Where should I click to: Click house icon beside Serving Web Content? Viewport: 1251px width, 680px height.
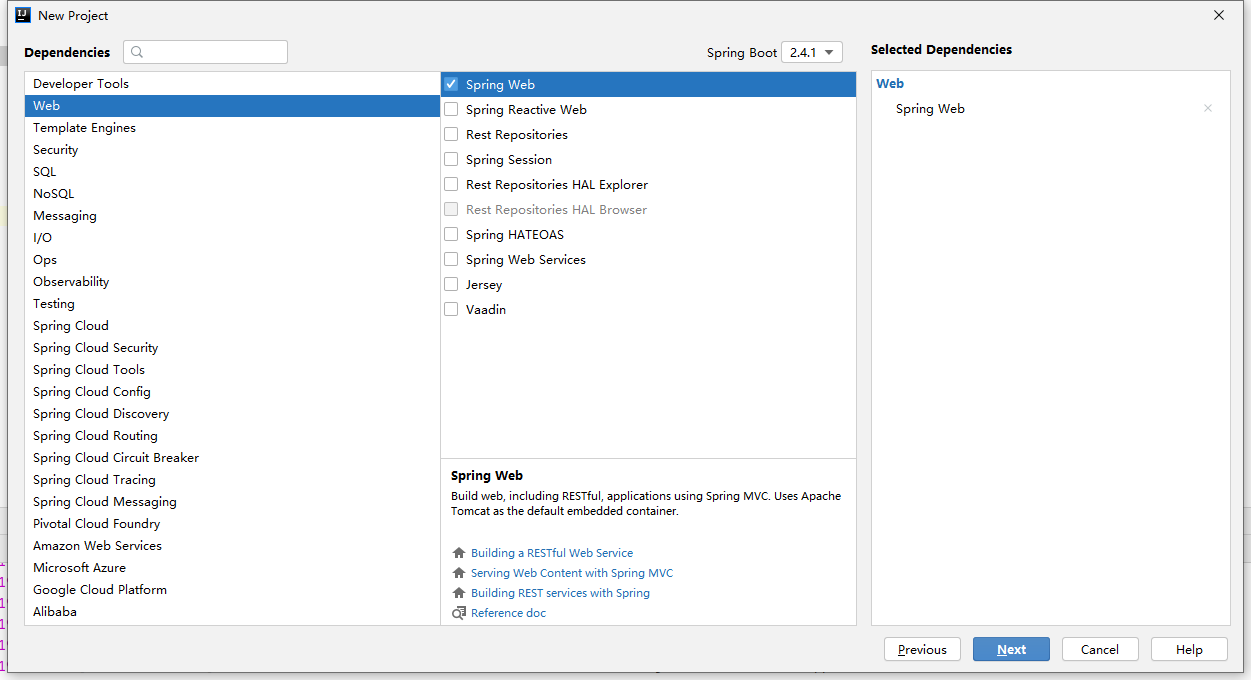[x=459, y=573]
